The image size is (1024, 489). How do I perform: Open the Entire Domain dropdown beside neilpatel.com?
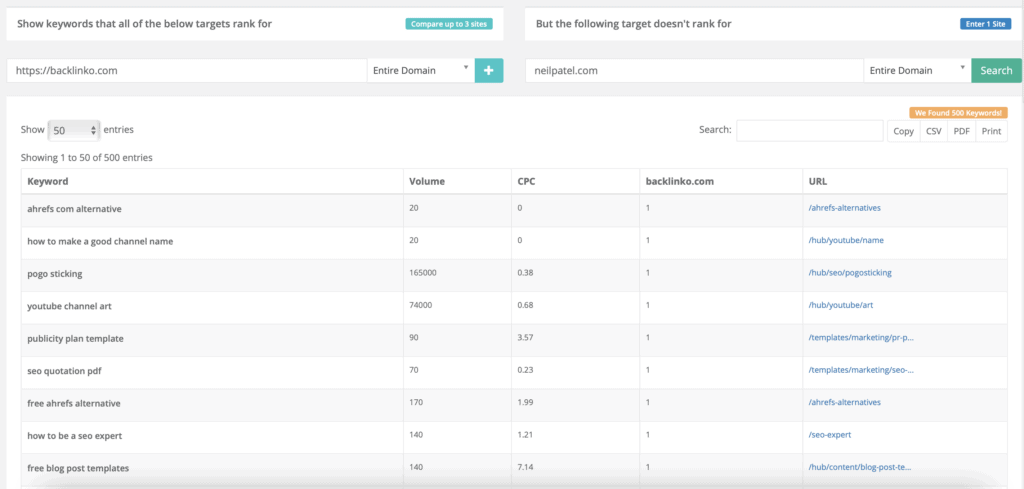pyautogui.click(x=917, y=71)
